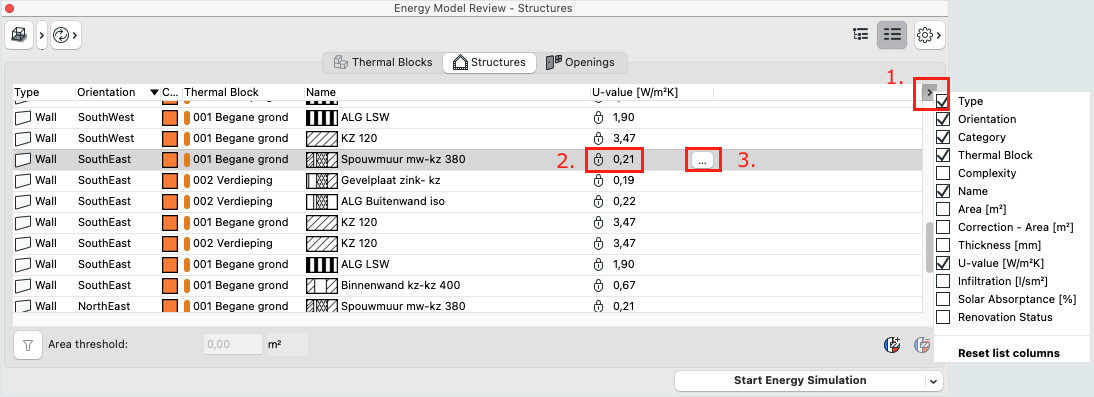
Task: Enable the Solar Absorptance [%] checkbox
Action: (943, 299)
